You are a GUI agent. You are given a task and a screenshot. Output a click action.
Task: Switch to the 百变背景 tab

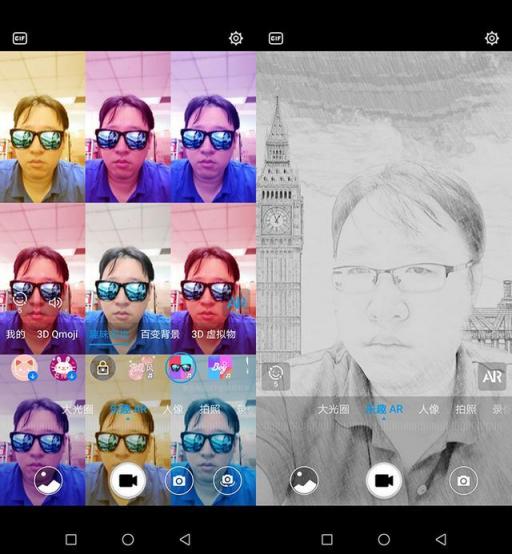click(160, 334)
